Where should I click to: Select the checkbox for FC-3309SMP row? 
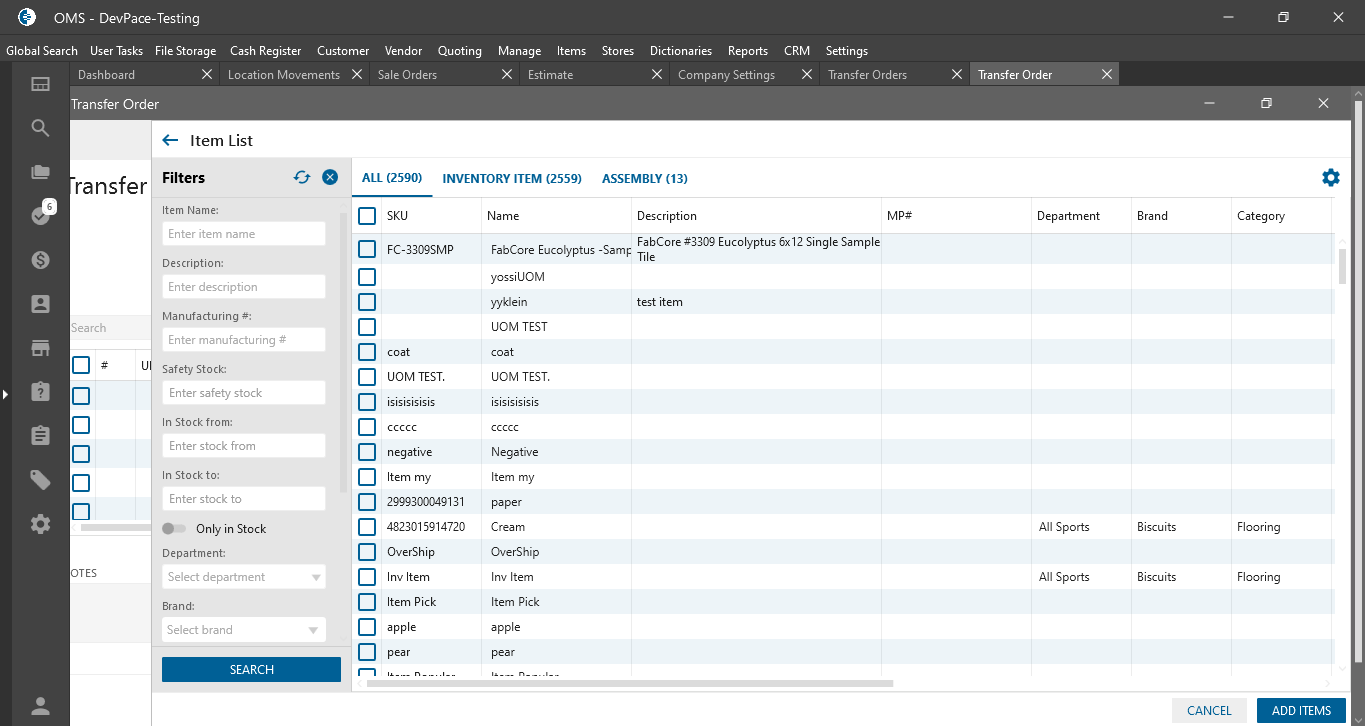pos(367,250)
